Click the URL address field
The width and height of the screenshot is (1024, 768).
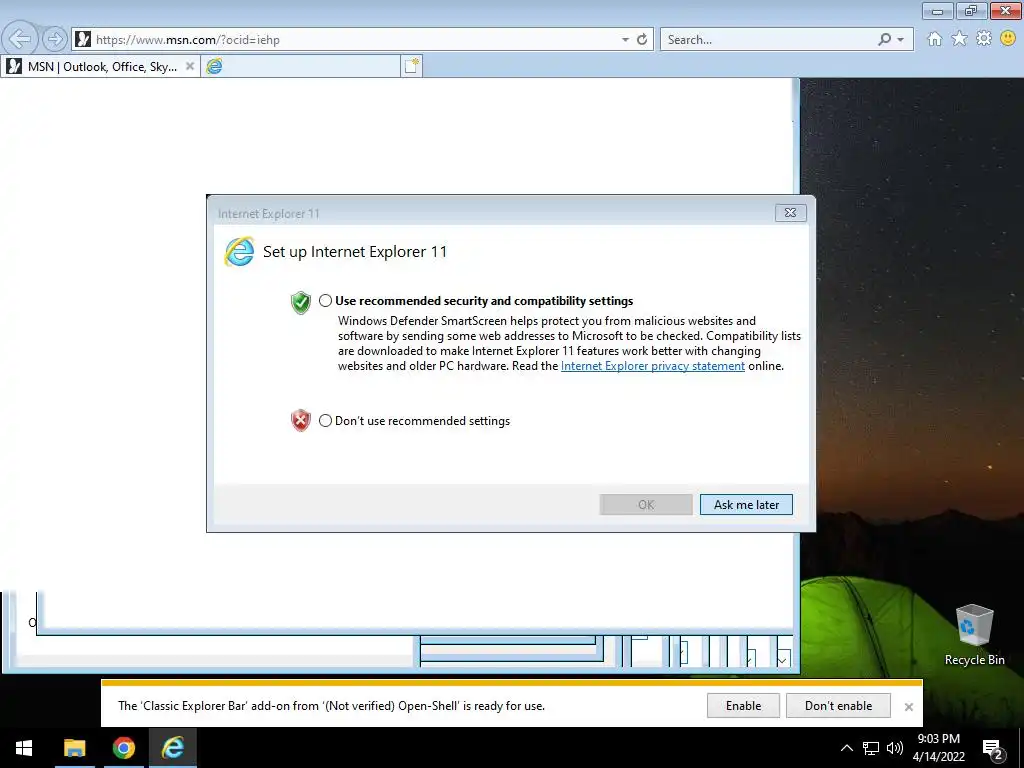(353, 40)
